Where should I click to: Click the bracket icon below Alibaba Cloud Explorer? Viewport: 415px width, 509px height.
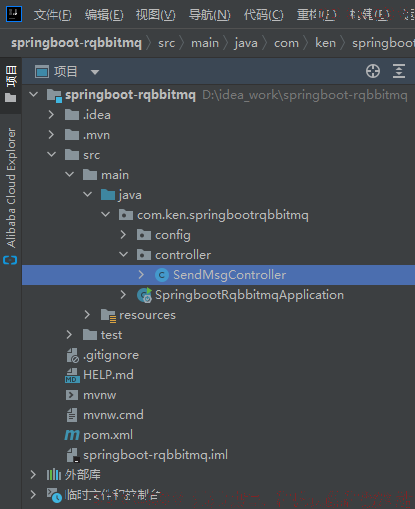[x=10, y=260]
